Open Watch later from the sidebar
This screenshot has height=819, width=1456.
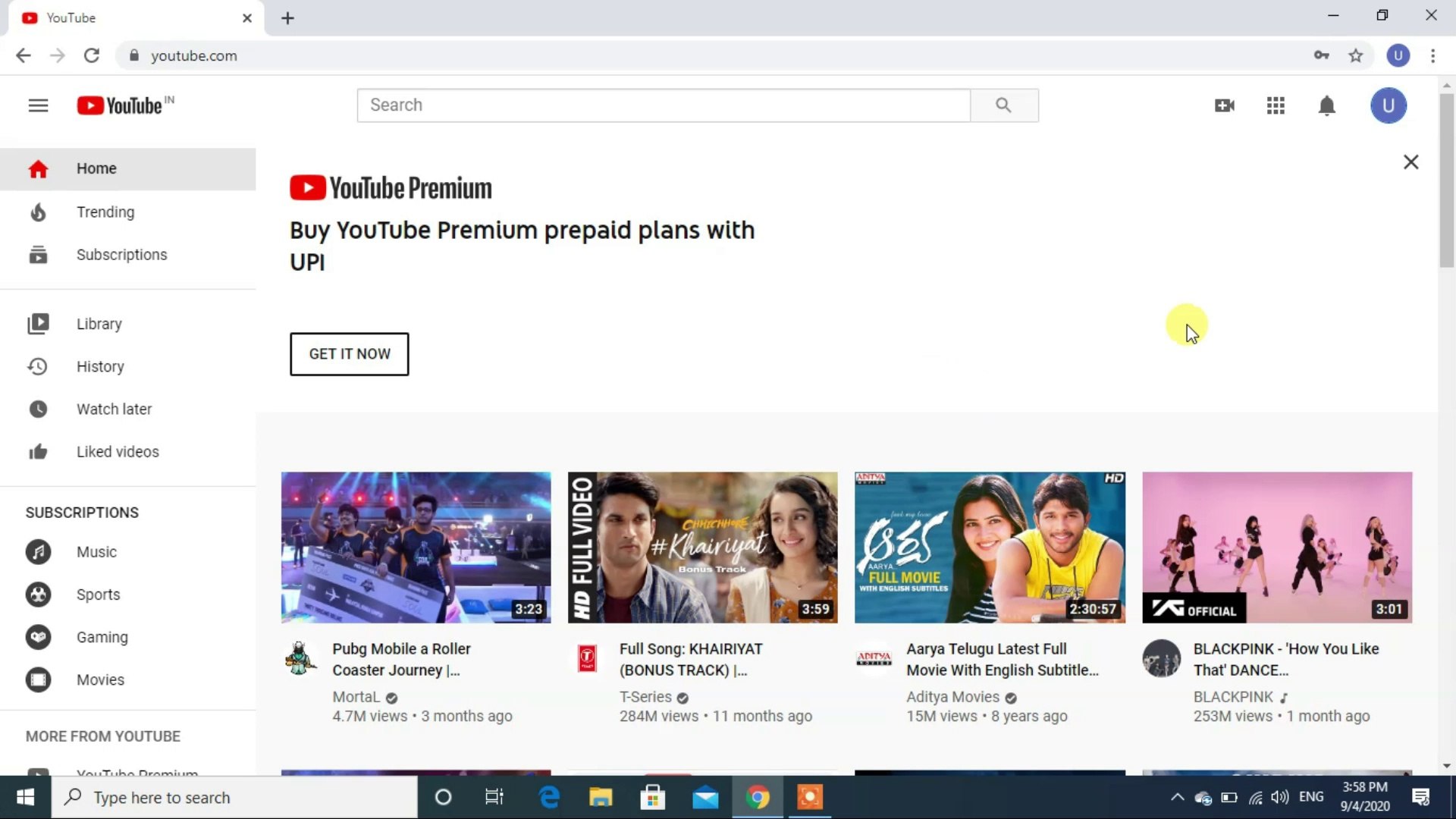point(114,409)
